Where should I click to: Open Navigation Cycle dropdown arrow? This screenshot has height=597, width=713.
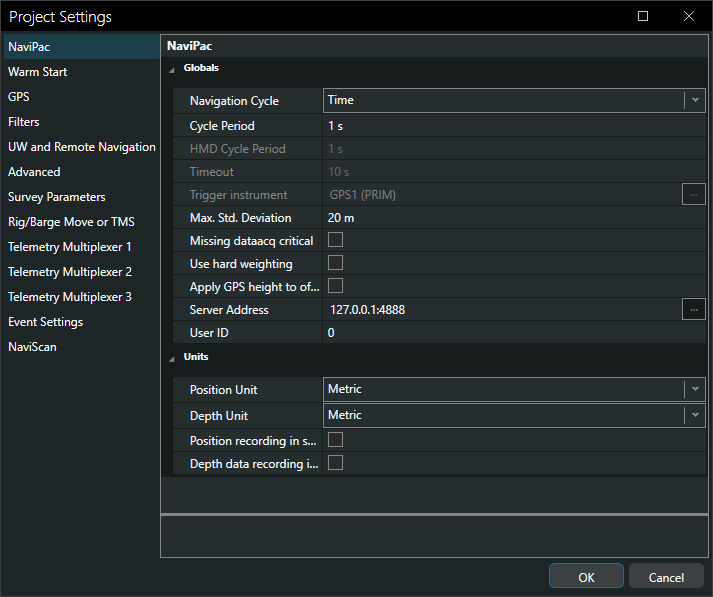(695, 100)
